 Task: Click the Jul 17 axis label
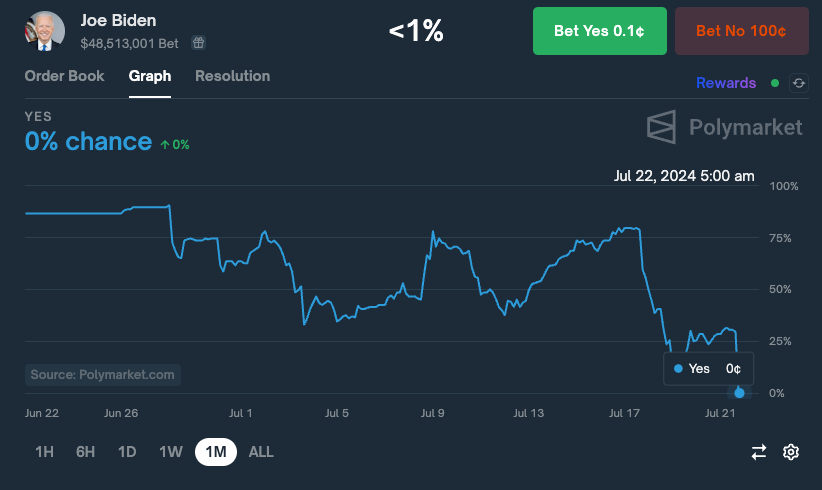(x=624, y=413)
